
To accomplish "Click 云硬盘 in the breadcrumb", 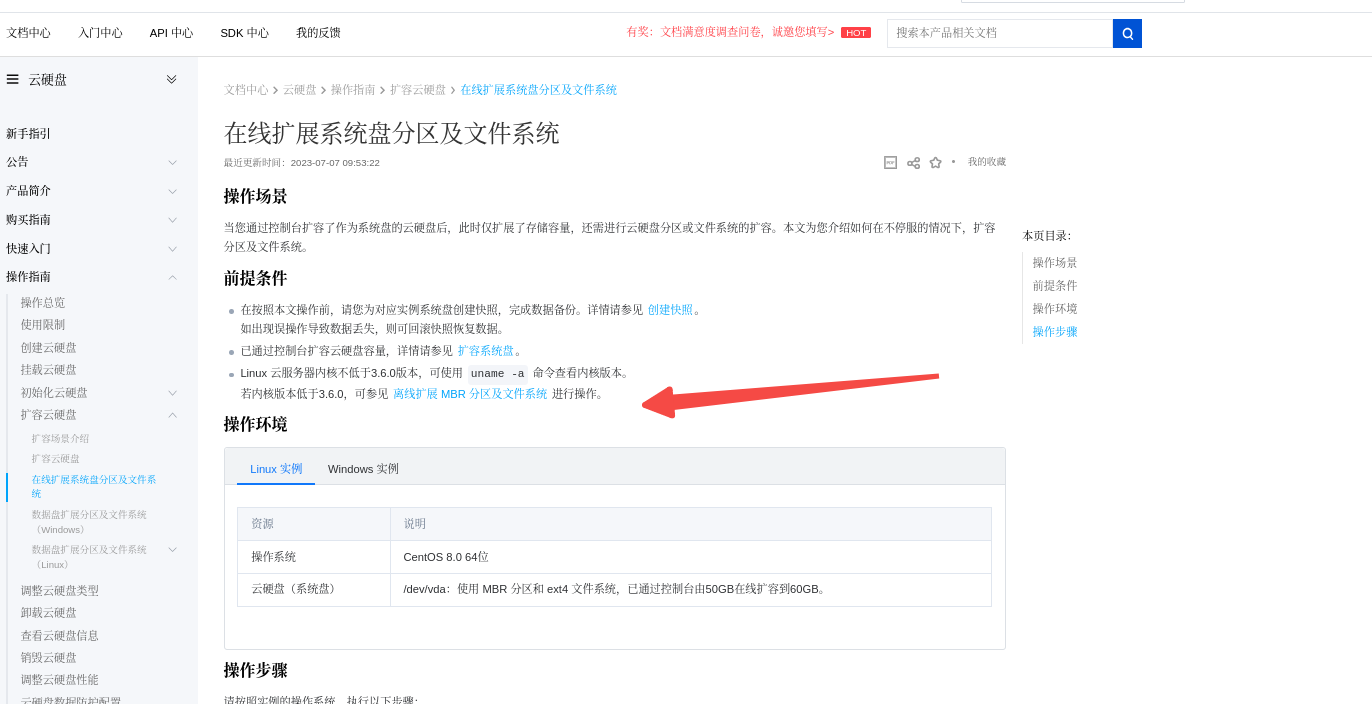I will (300, 90).
